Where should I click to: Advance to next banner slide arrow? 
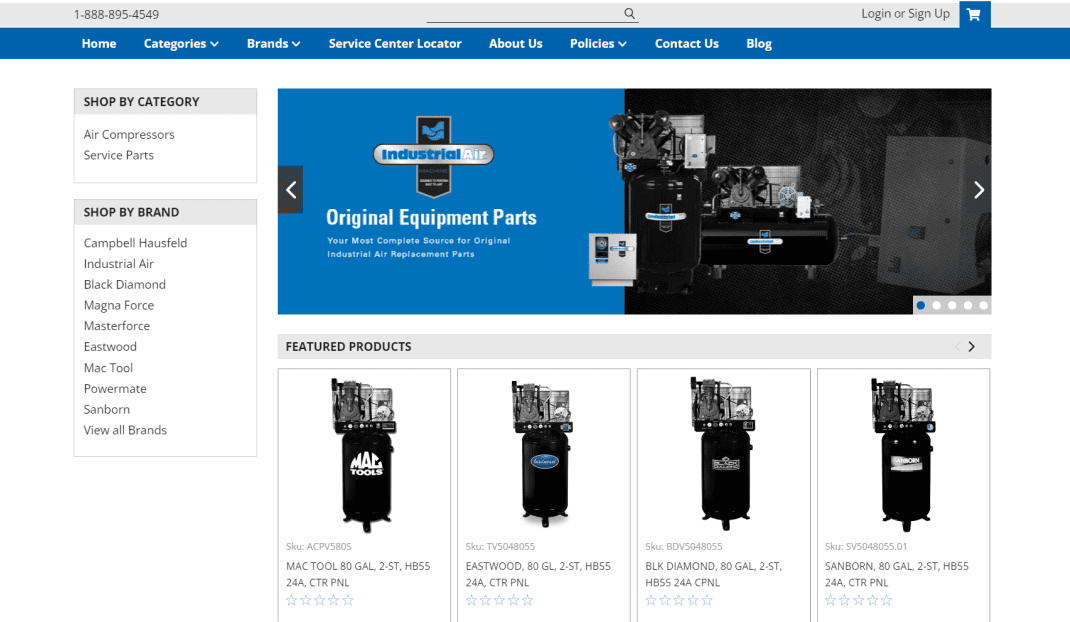click(x=979, y=190)
